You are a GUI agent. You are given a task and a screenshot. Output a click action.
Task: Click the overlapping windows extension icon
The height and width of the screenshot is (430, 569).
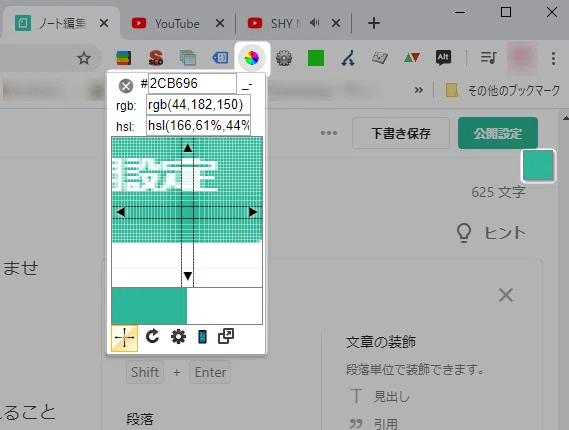(188, 58)
